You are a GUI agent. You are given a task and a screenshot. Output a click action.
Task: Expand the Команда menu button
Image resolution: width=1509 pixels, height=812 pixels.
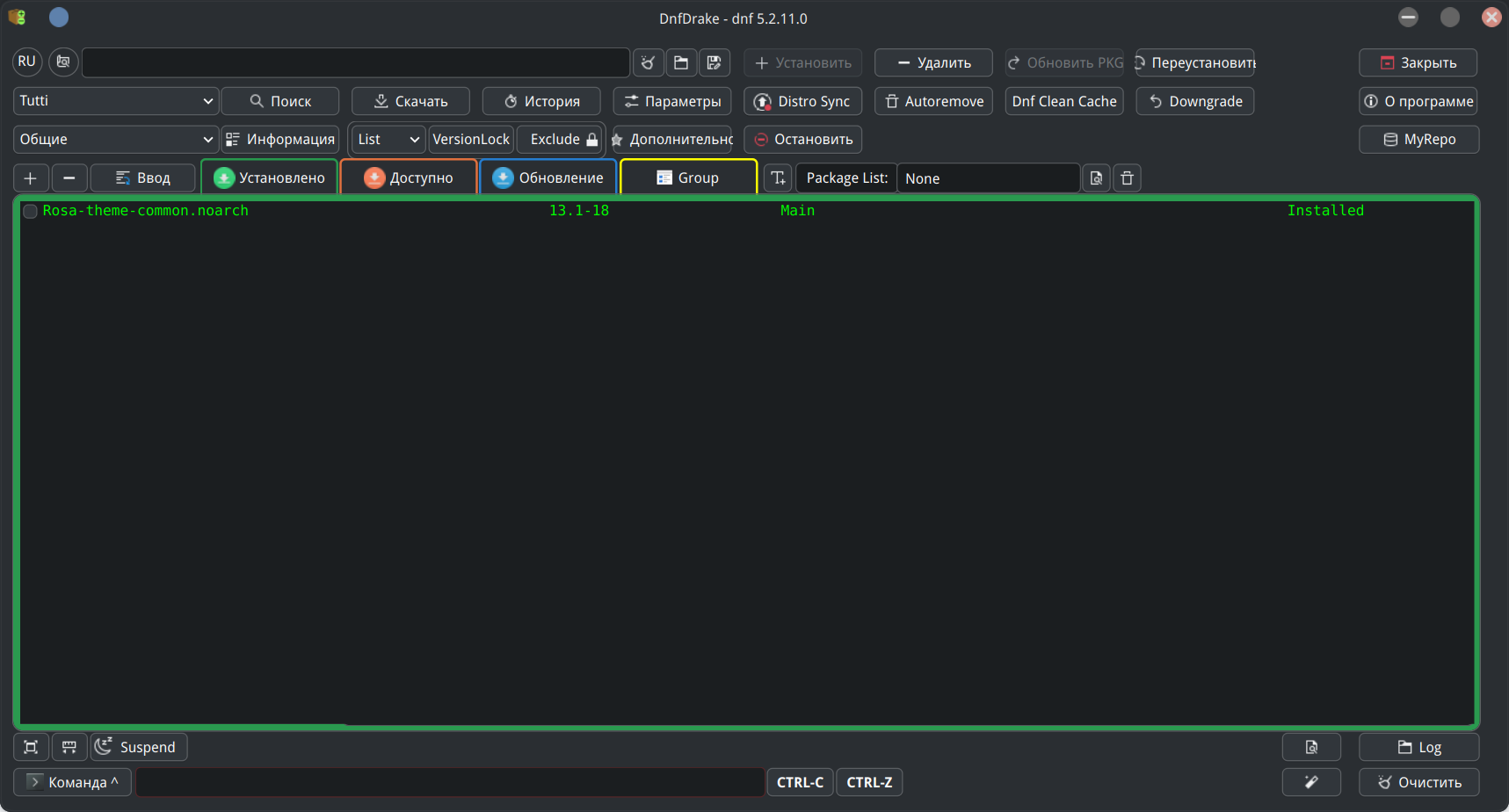(x=73, y=782)
